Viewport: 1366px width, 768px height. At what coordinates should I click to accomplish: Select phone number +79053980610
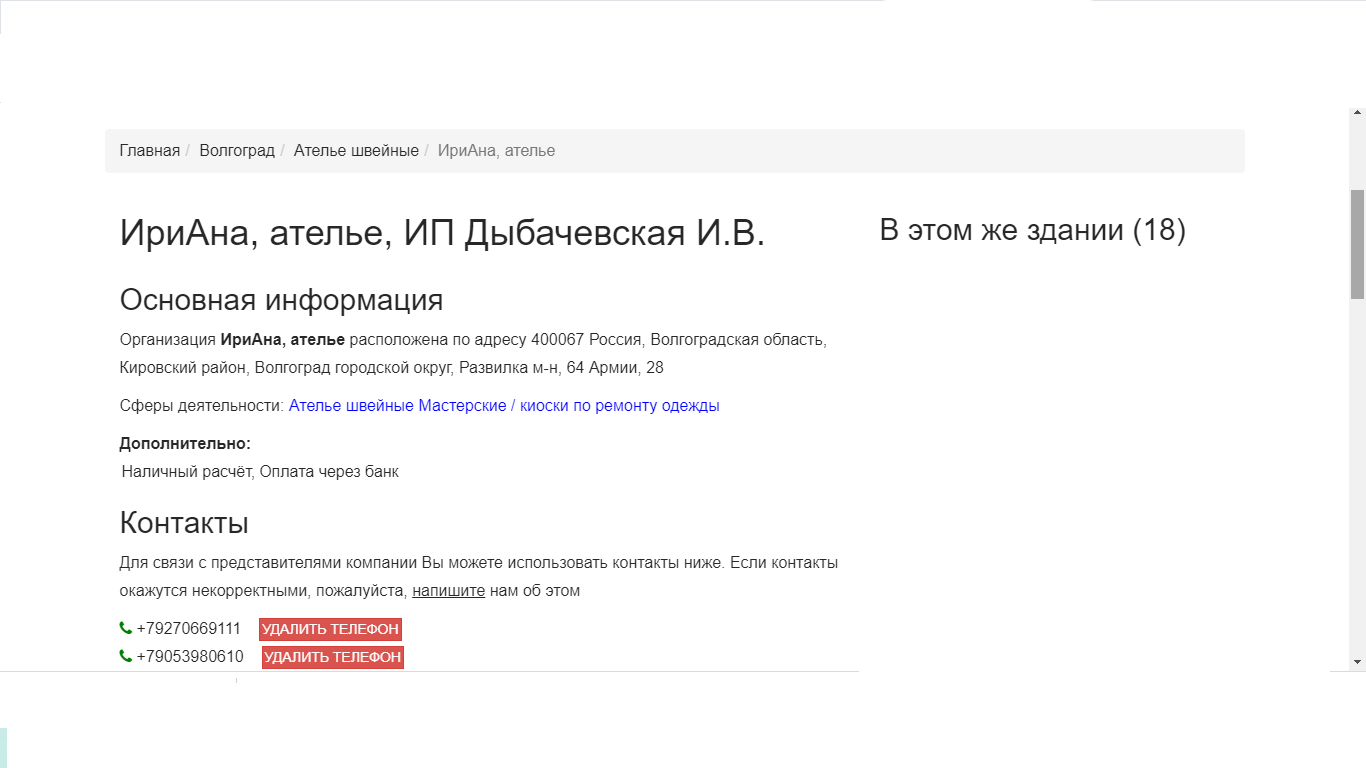tap(190, 657)
